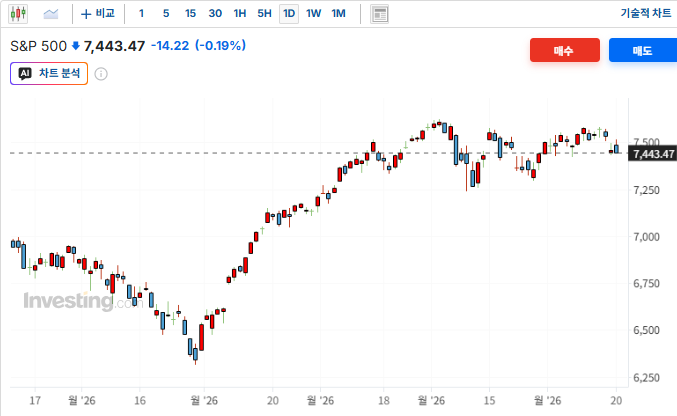
Task: Click the 7,443.47 price label on axis
Action: (x=652, y=154)
